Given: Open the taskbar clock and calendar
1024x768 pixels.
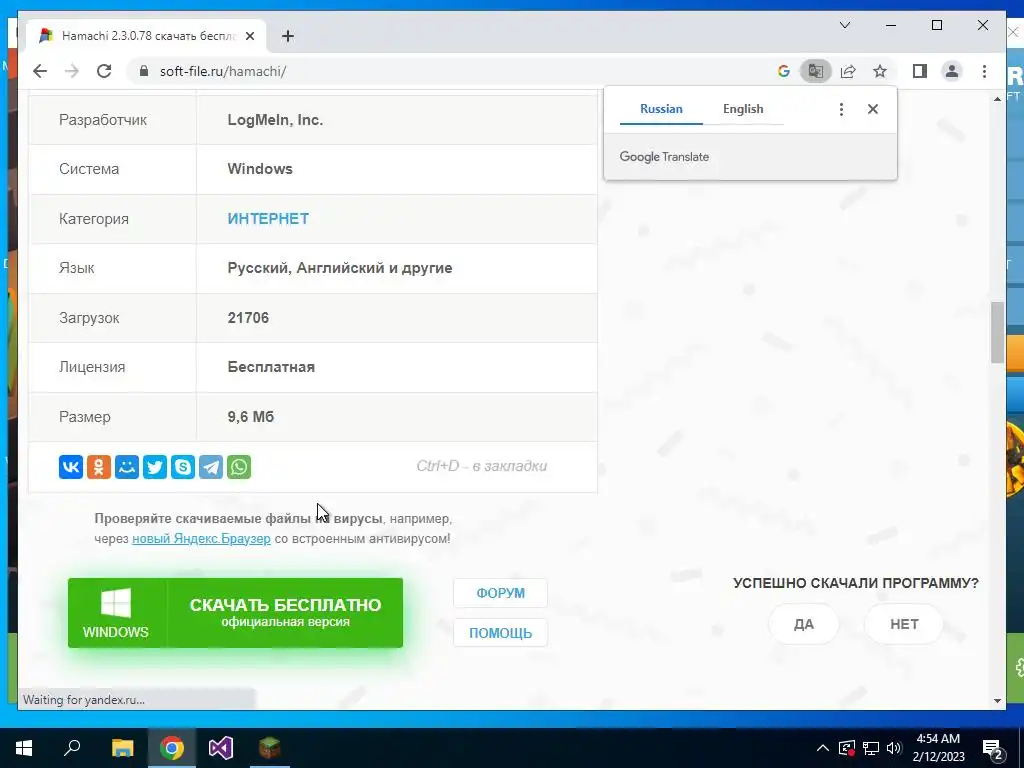Looking at the screenshot, I should tap(938, 748).
